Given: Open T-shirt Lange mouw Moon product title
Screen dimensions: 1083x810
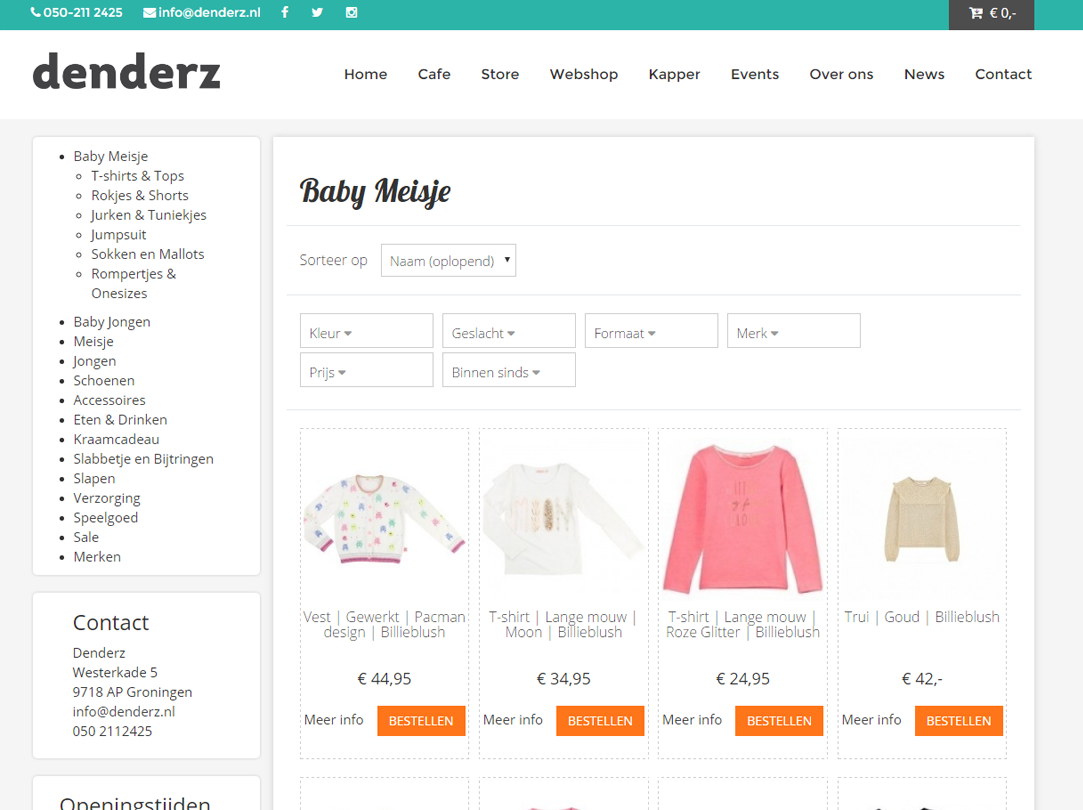Looking at the screenshot, I should click(564, 624).
